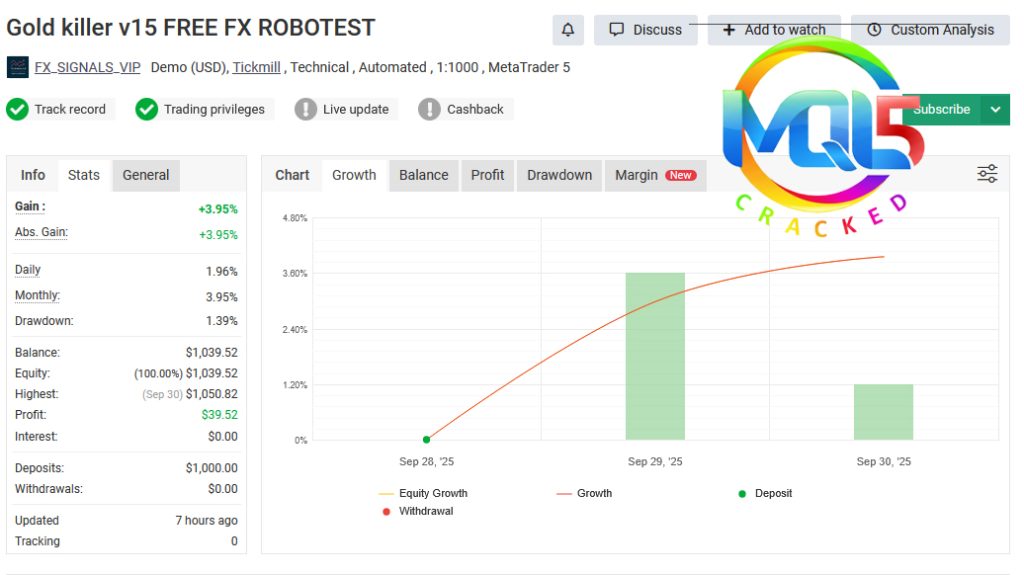The image size is (1024, 575).
Task: Expand the Subscribe dropdown arrow
Action: tap(995, 109)
